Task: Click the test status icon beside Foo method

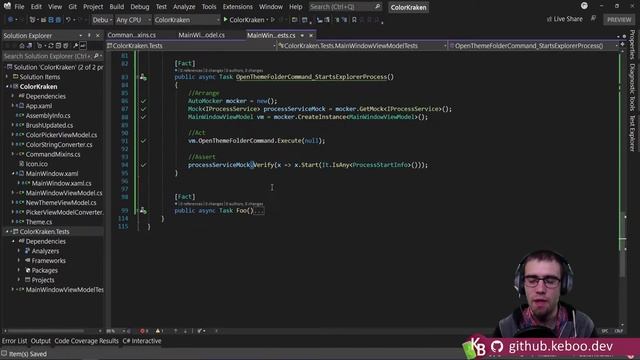Action: tap(143, 211)
